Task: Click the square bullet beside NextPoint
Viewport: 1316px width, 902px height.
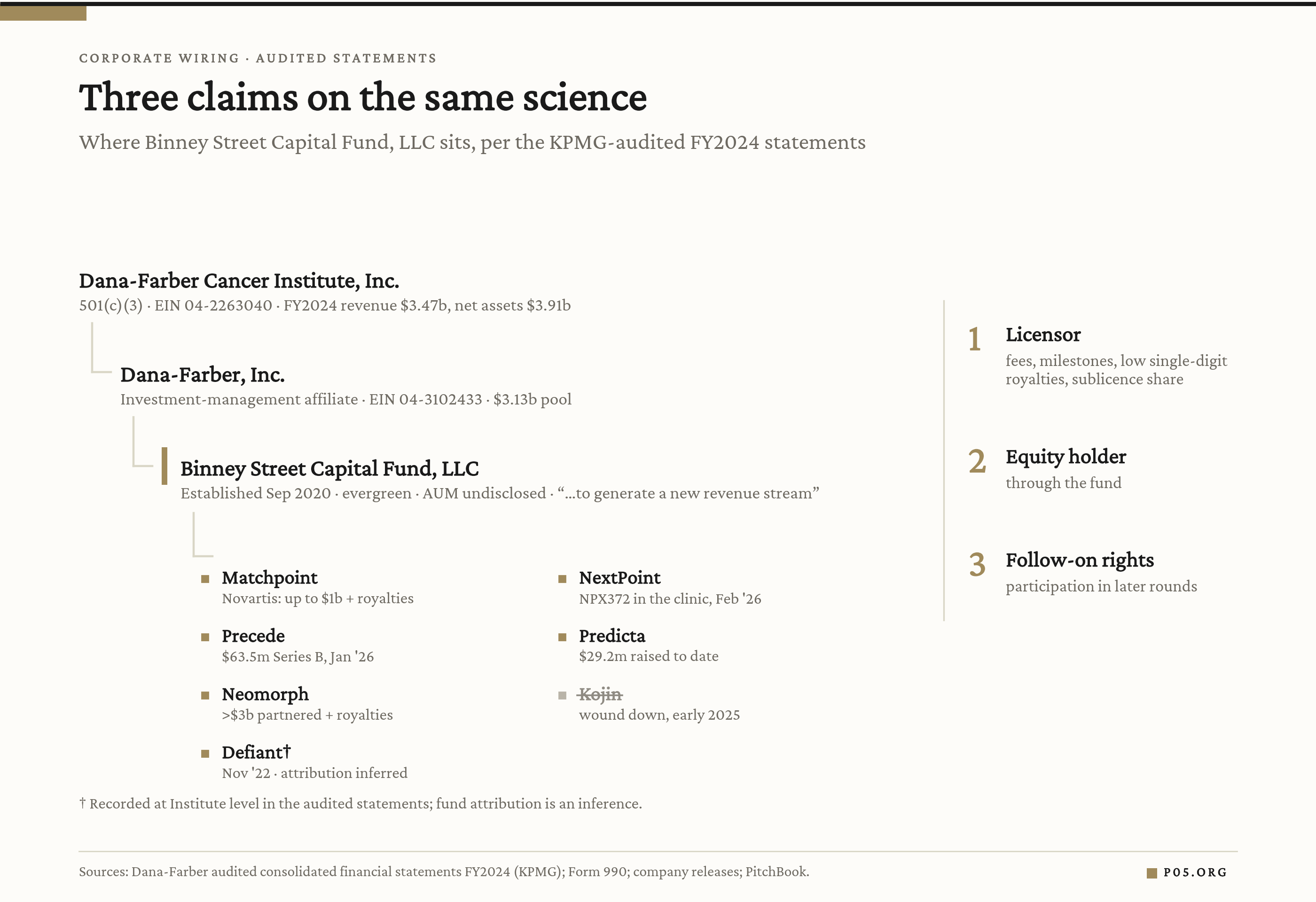Action: (x=562, y=579)
